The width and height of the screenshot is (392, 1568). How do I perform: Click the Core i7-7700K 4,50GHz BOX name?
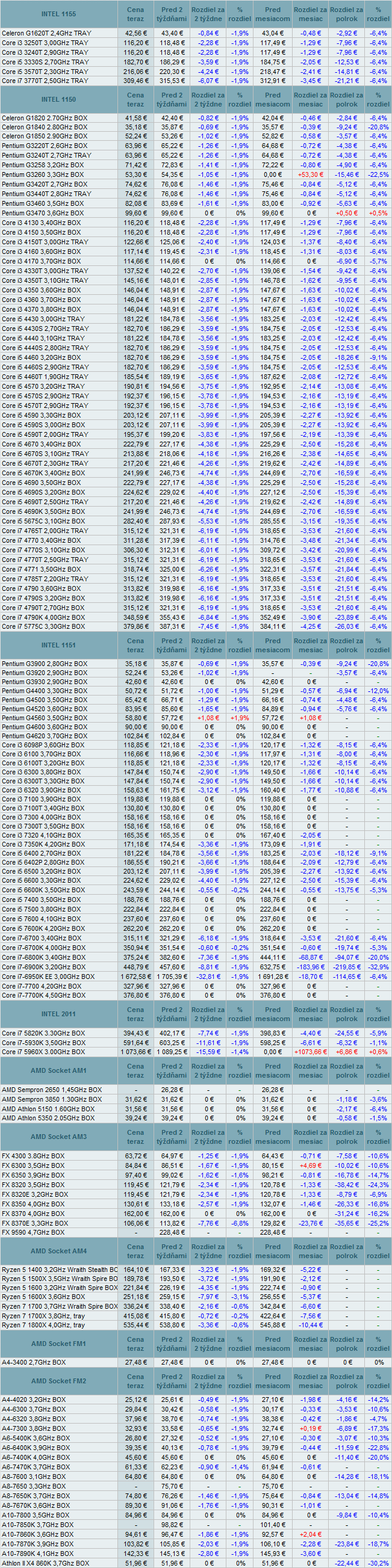coord(44,995)
